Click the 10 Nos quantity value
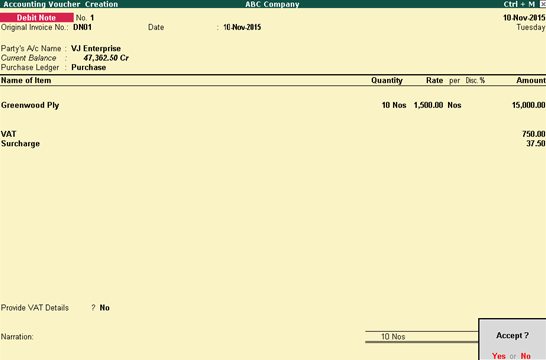The image size is (546, 360). click(394, 105)
